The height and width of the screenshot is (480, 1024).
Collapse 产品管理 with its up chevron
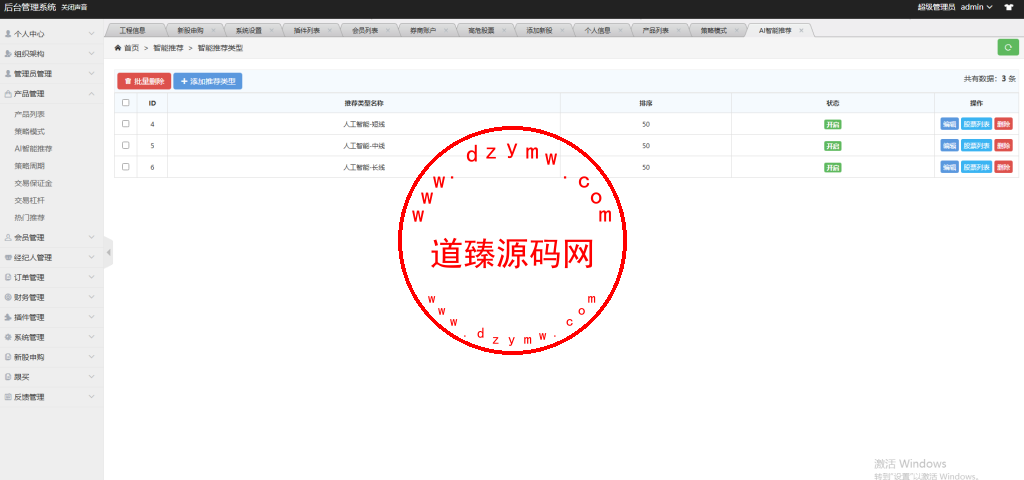[x=91, y=93]
